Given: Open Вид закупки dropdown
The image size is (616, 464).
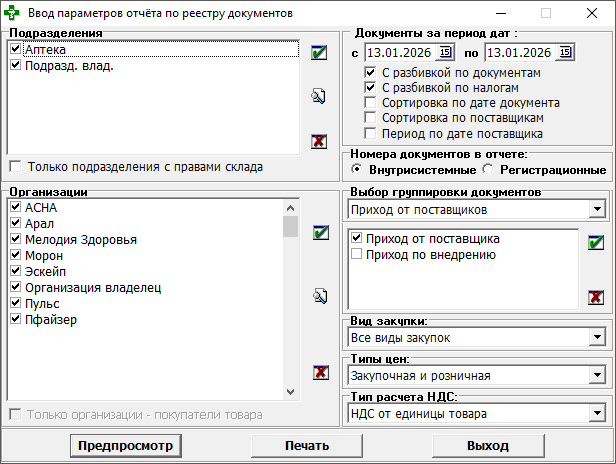Looking at the screenshot, I should [597, 337].
